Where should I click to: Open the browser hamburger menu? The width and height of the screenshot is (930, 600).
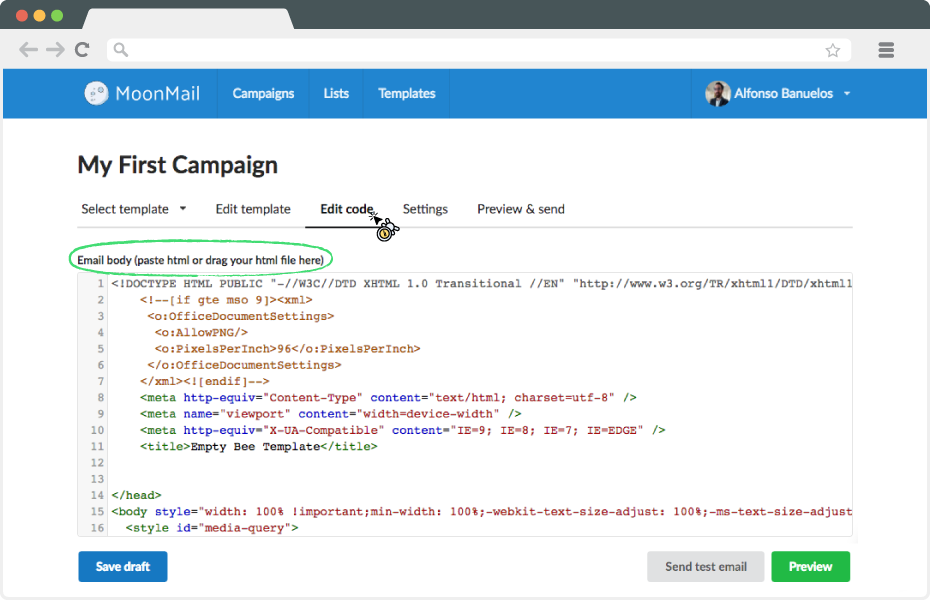(886, 50)
